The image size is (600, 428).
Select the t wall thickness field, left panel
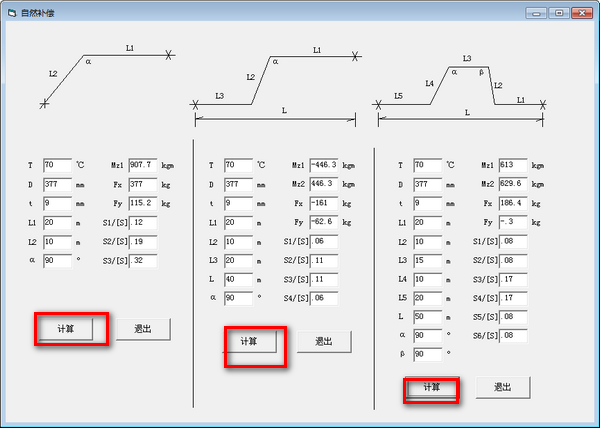(x=57, y=203)
